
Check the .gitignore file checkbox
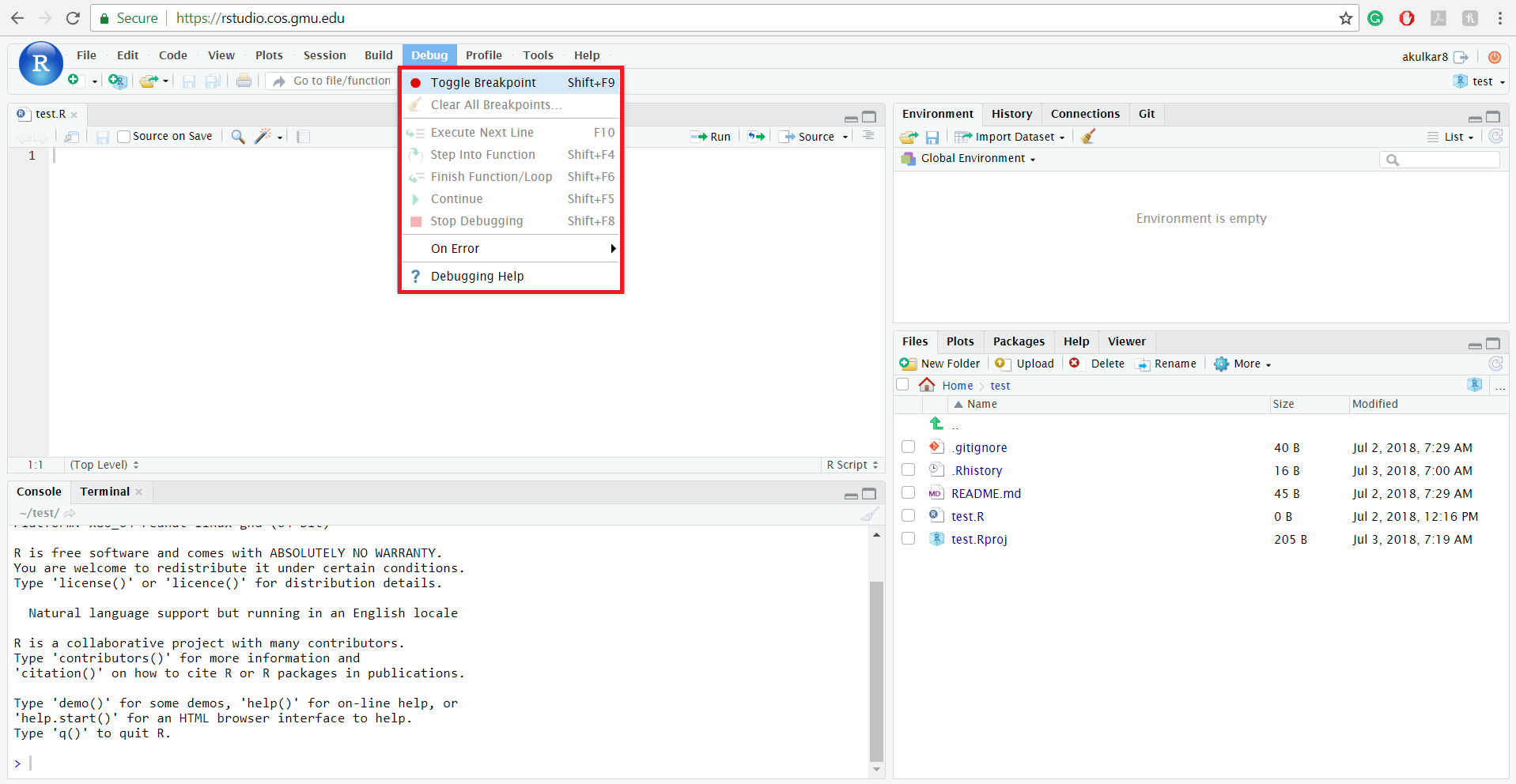click(x=908, y=447)
